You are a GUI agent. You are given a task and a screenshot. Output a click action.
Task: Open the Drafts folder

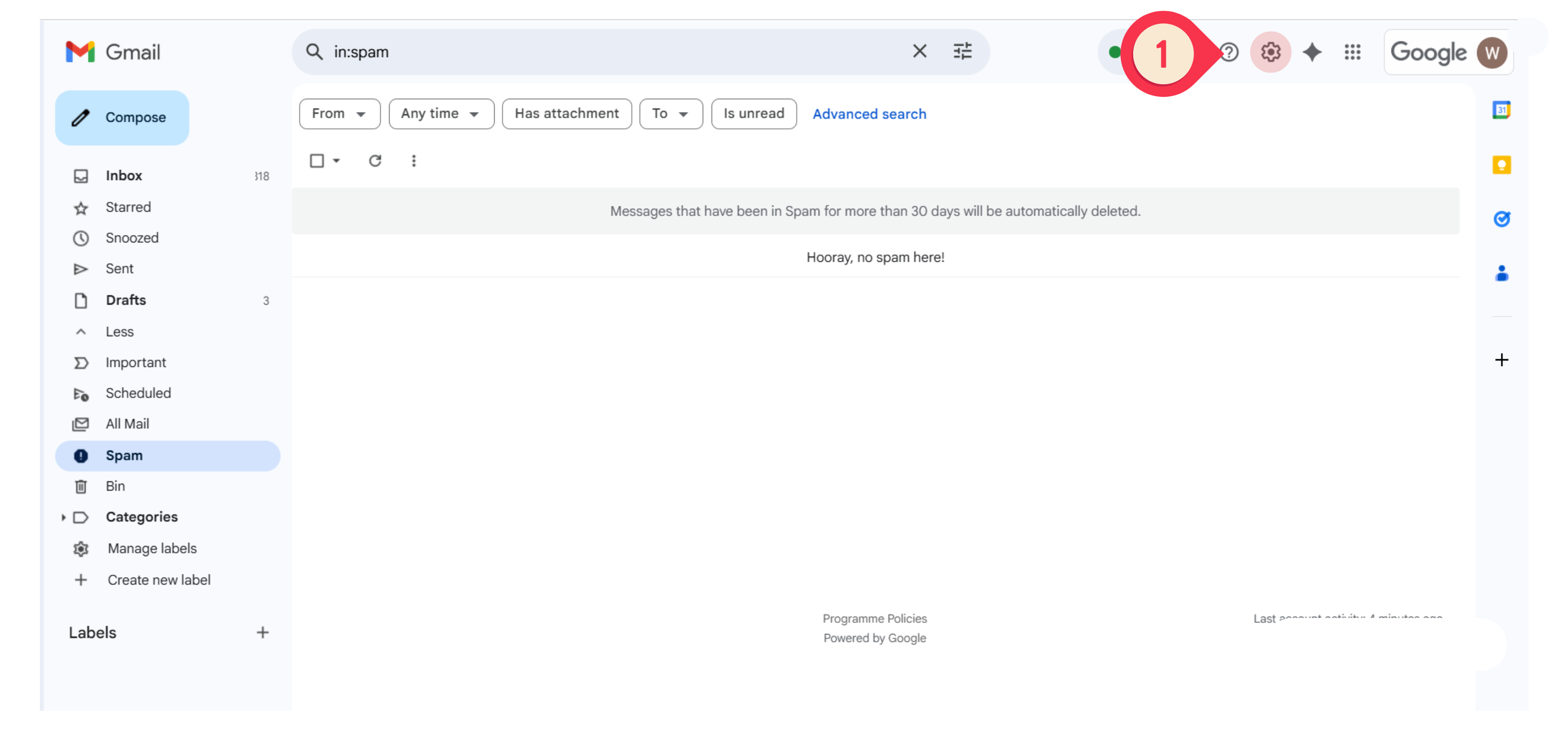tap(167, 300)
